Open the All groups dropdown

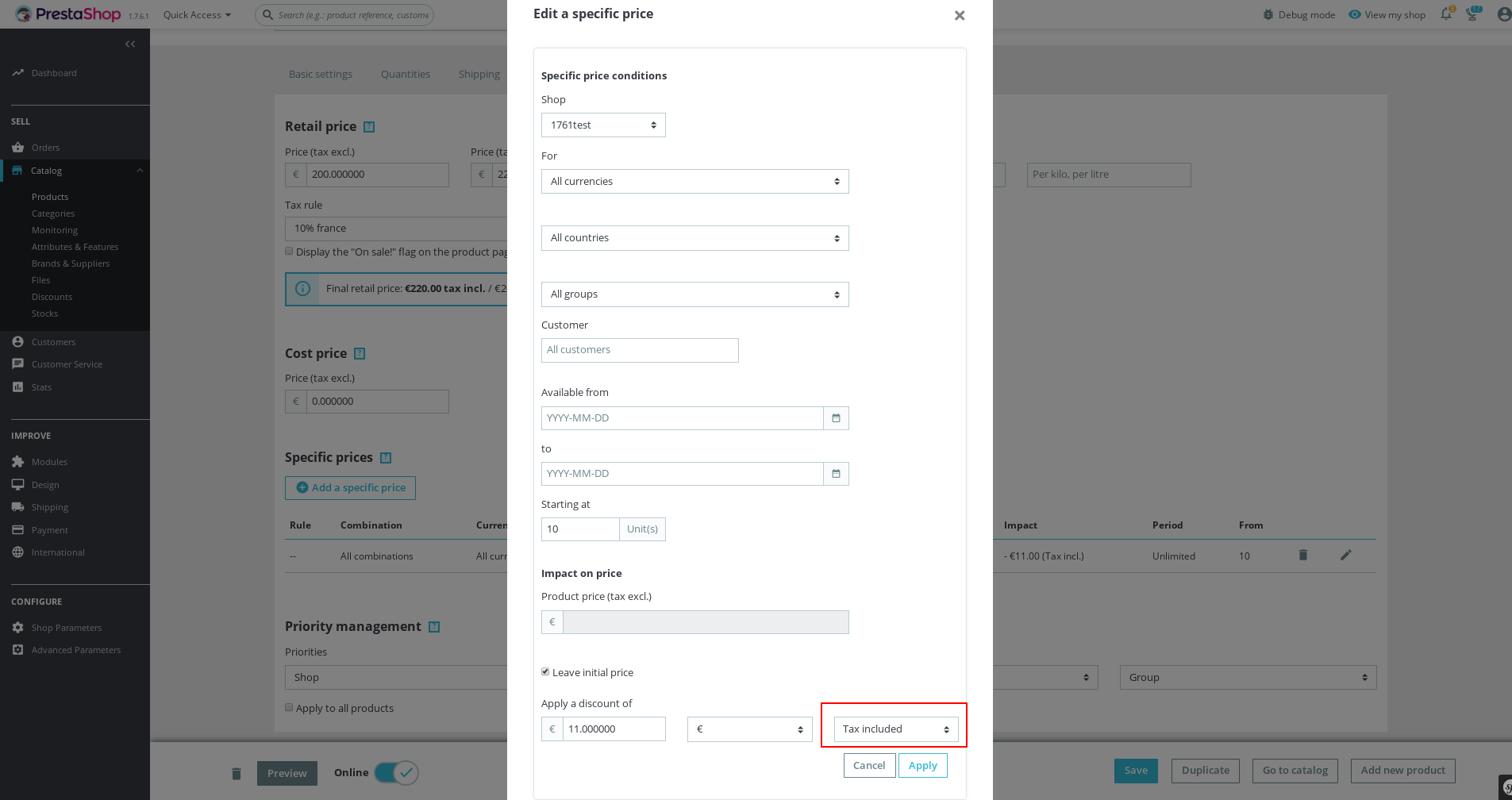(x=695, y=294)
